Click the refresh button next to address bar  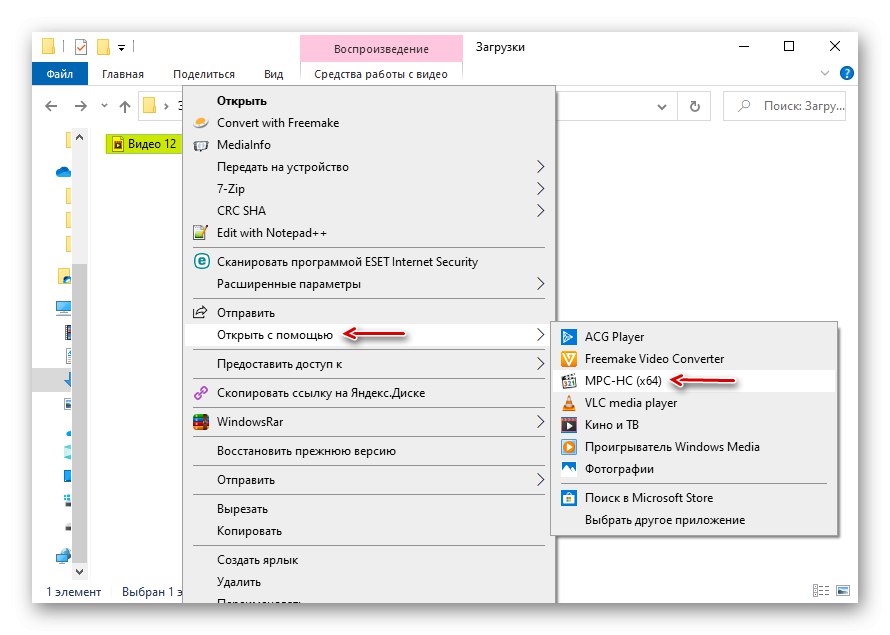tap(694, 106)
